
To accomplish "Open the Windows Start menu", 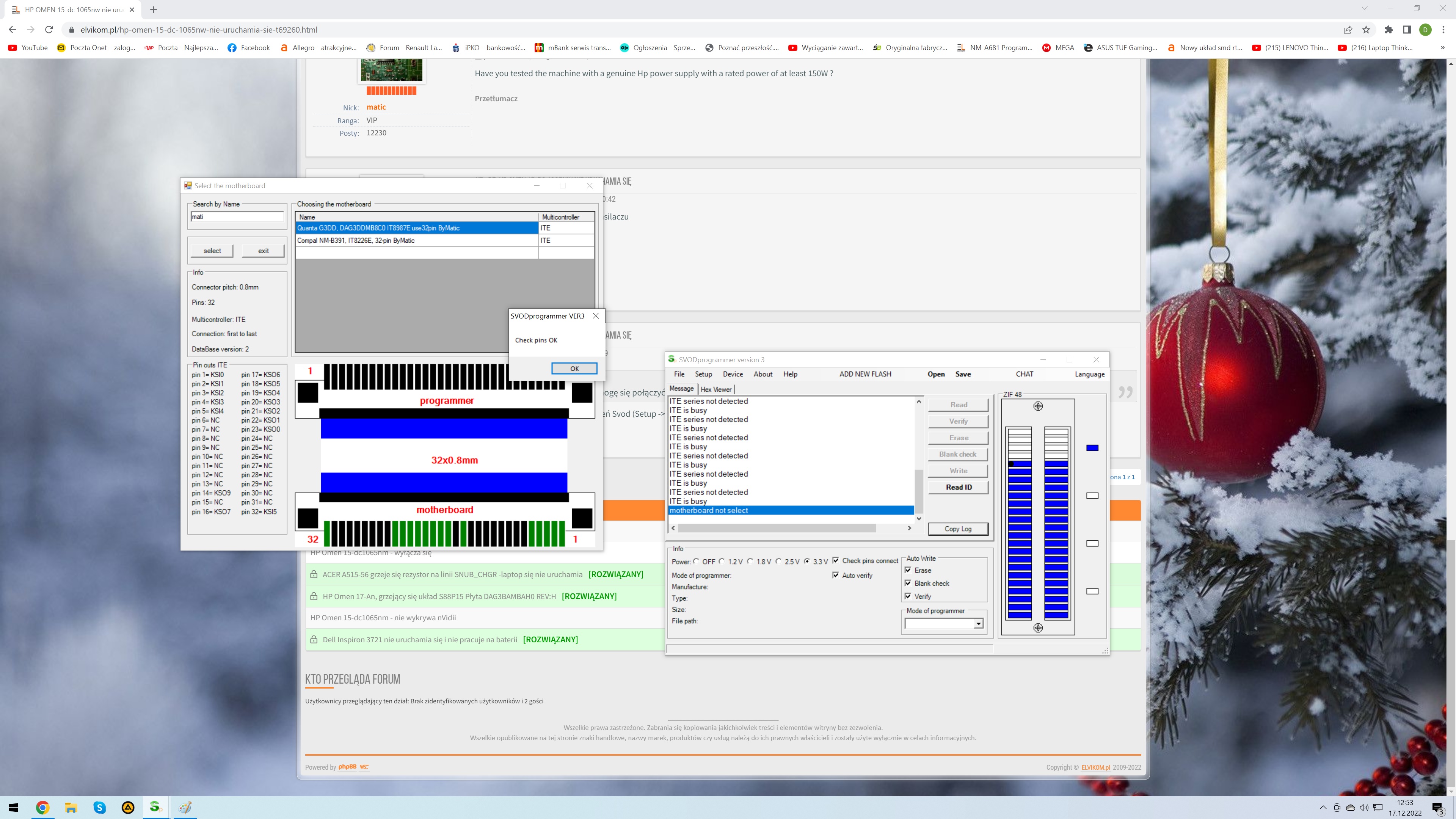I will 14,807.
